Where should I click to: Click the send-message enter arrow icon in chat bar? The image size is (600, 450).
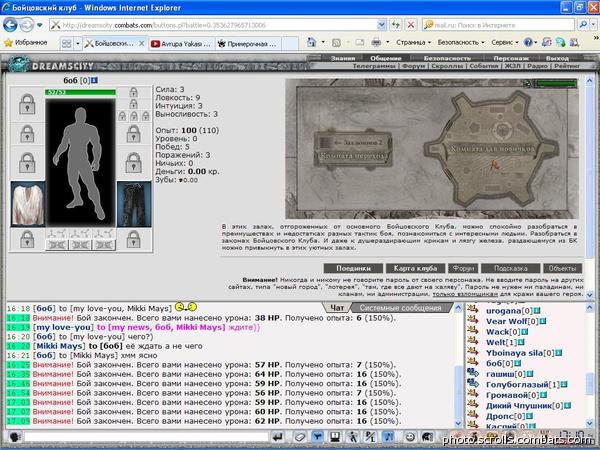pyautogui.click(x=278, y=437)
